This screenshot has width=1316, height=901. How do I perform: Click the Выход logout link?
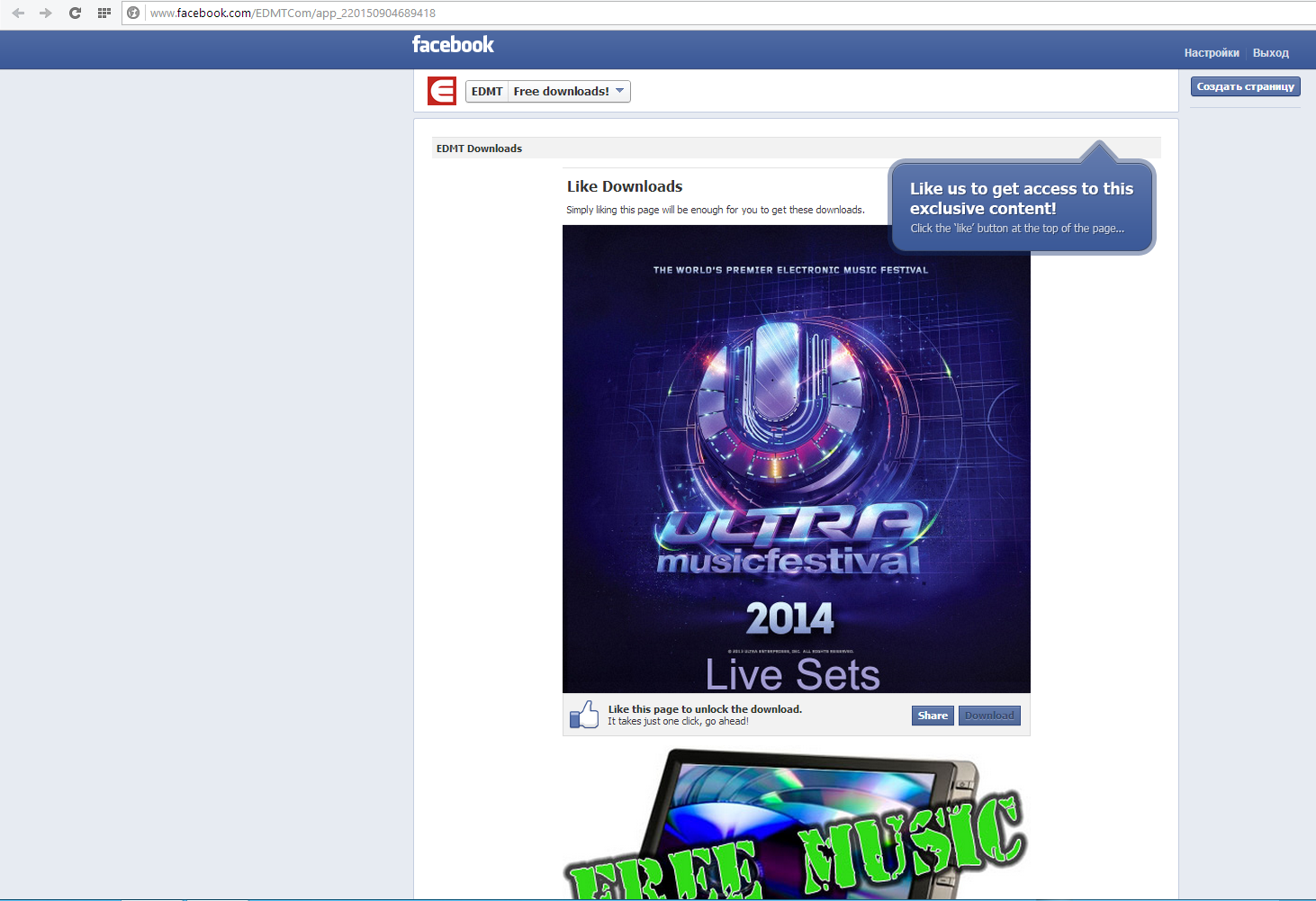point(1270,53)
